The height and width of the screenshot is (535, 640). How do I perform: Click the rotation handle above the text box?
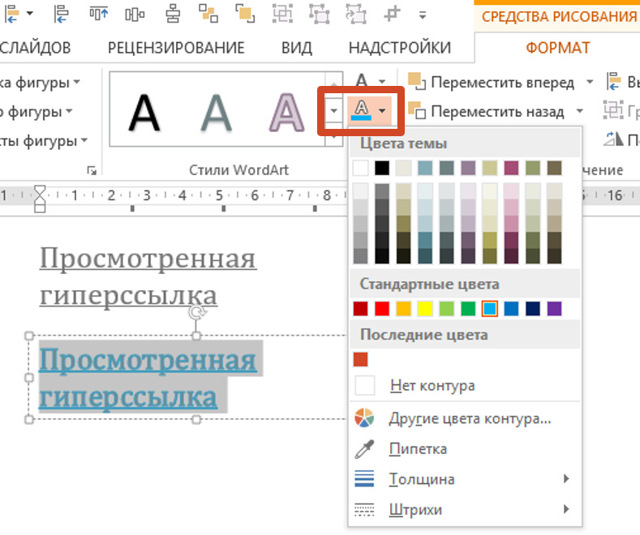pos(197,313)
